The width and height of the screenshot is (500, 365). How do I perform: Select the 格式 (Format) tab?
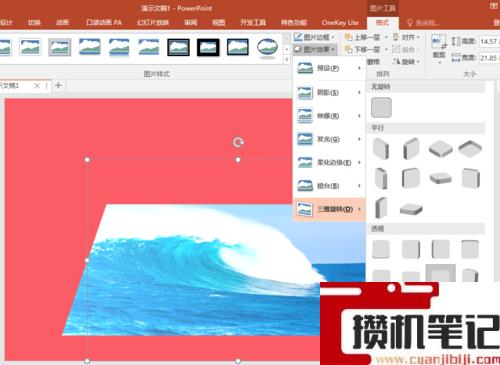click(382, 23)
